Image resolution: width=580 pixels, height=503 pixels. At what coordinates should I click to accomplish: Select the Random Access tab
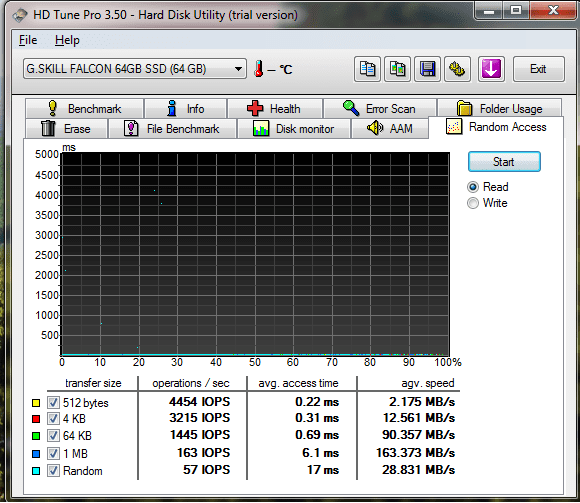(x=496, y=127)
